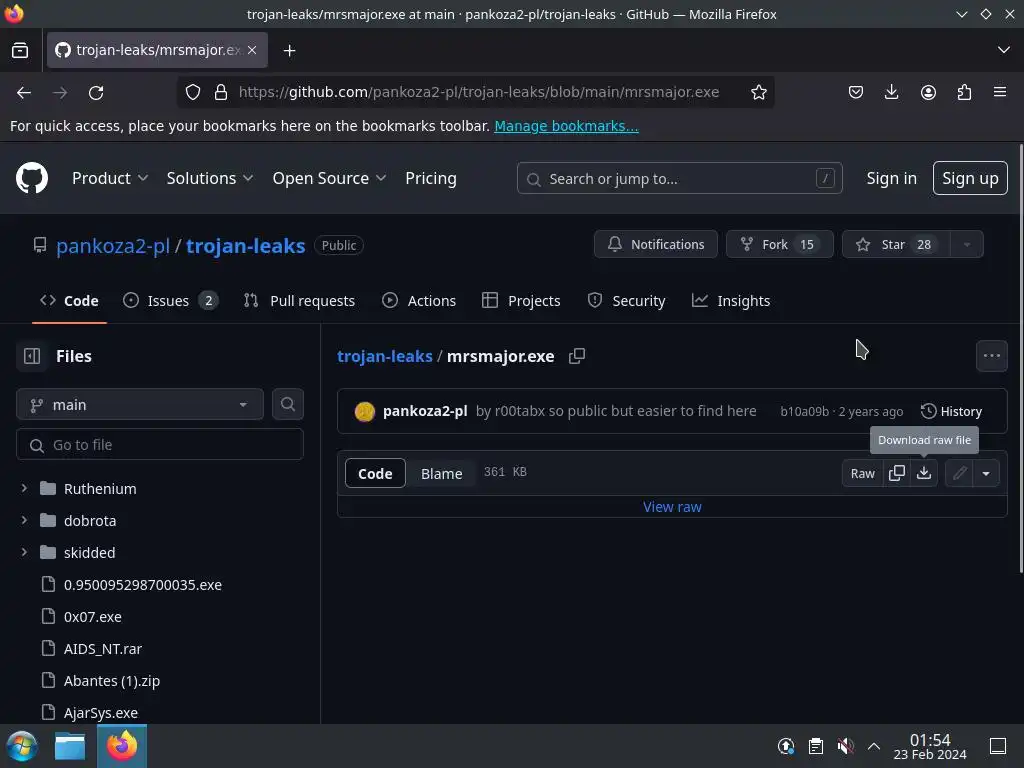Open the Pull requests tab

point(299,300)
